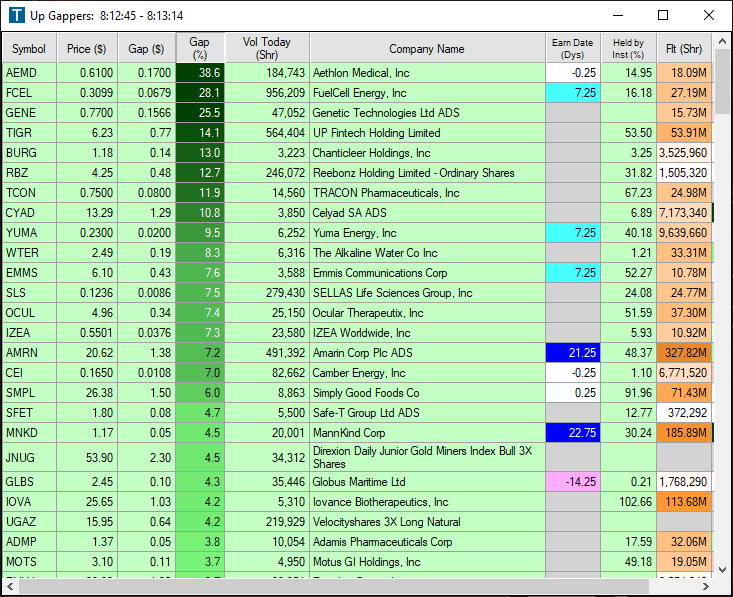Select the EMMS symbol cell
The image size is (733, 597).
(29, 273)
